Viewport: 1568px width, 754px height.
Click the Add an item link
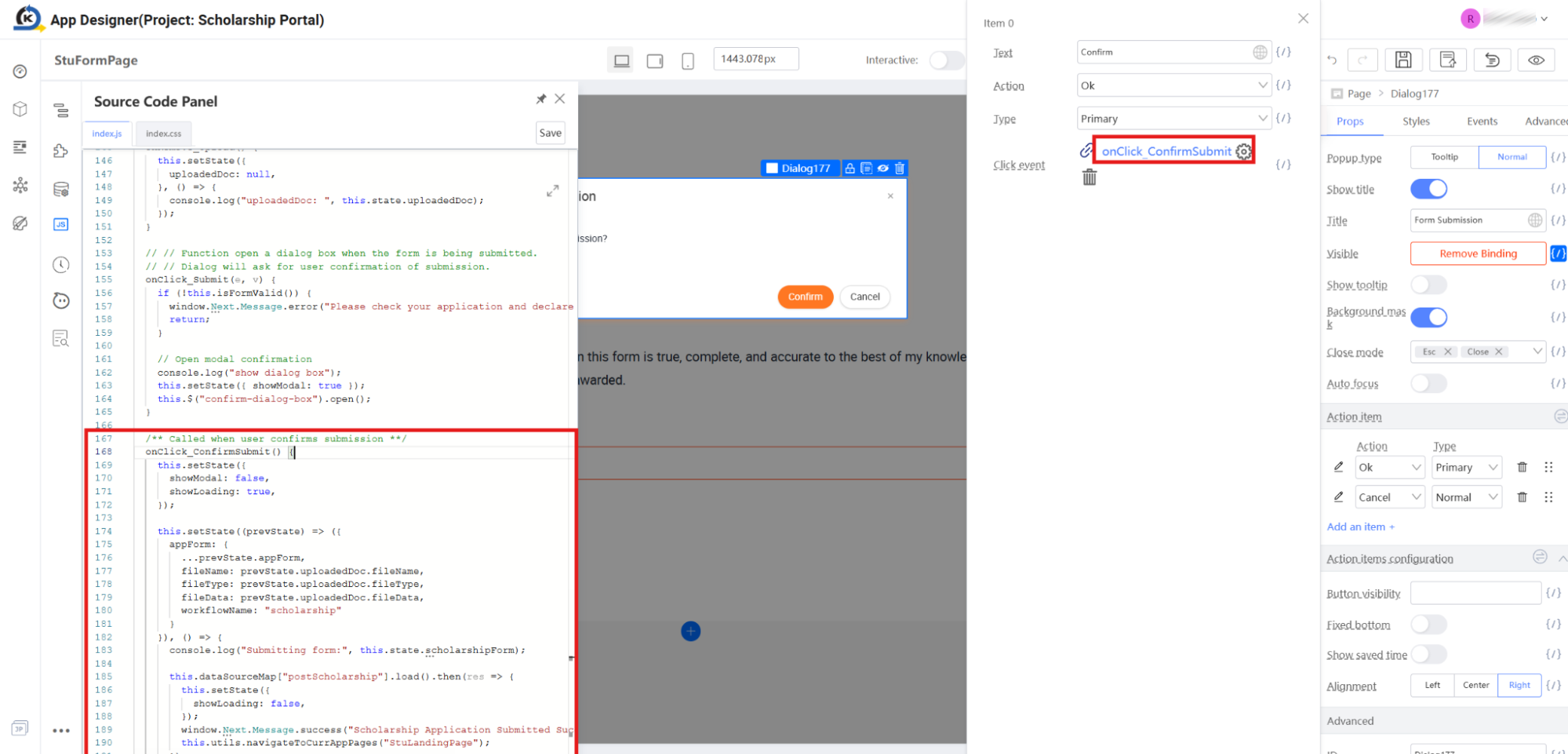[1360, 526]
